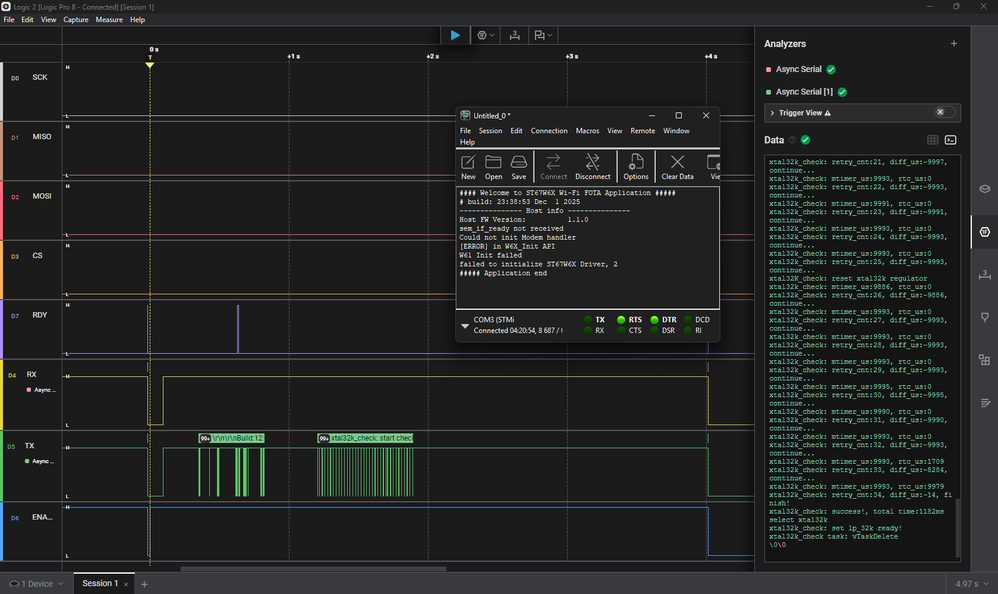The height and width of the screenshot is (594, 998).
Task: Open the Macros menu in terminal window
Action: click(x=586, y=131)
